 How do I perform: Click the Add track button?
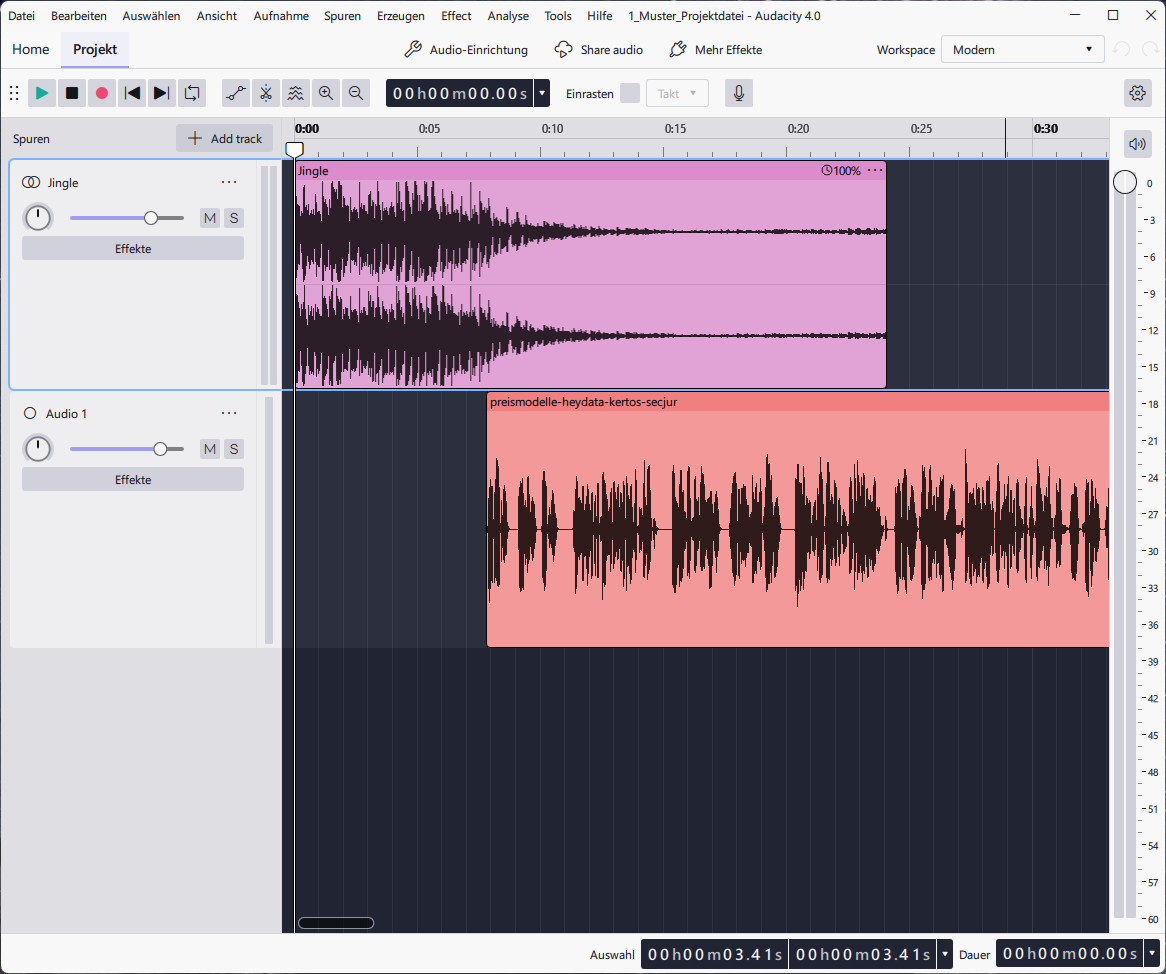tap(225, 138)
